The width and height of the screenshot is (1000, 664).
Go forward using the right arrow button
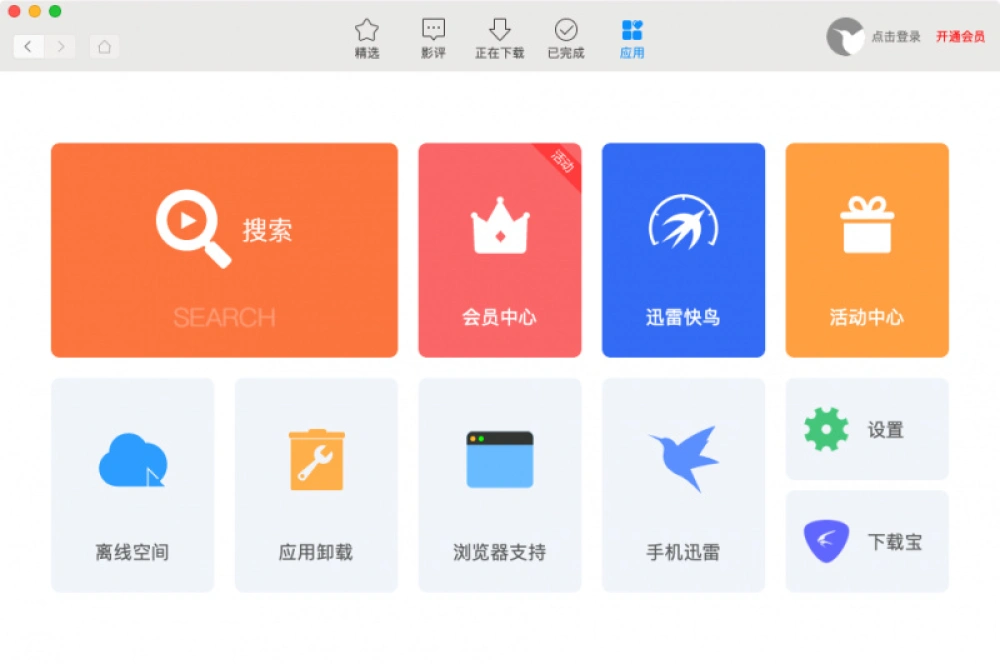(x=60, y=47)
